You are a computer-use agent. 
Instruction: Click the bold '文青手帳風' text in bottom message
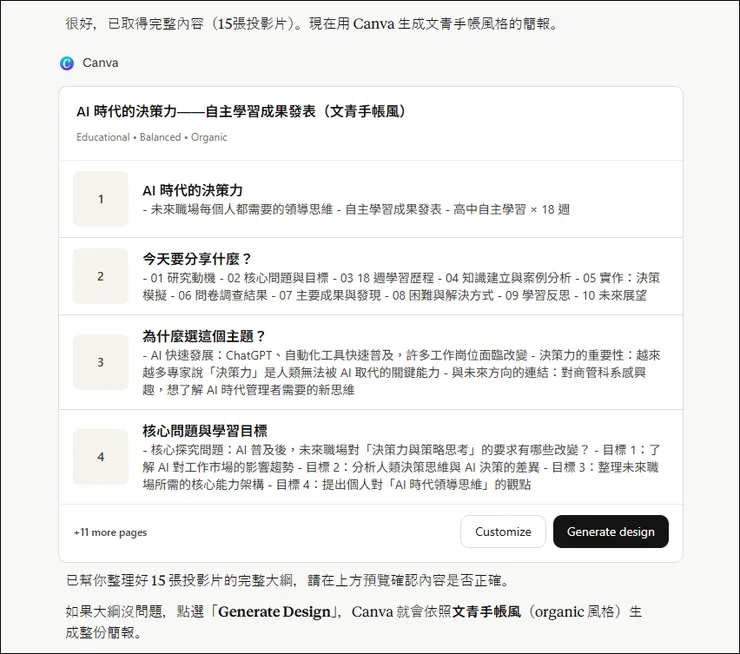click(x=487, y=612)
